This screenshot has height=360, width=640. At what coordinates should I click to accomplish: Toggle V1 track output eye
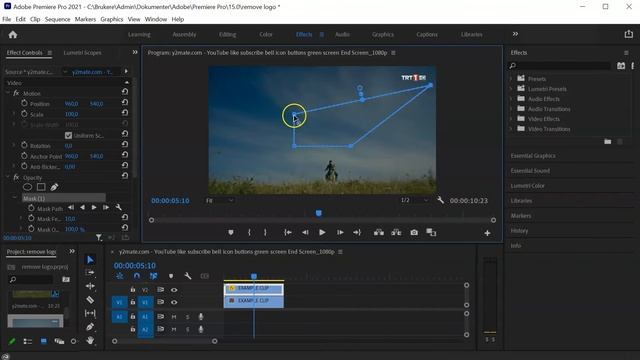tap(174, 302)
